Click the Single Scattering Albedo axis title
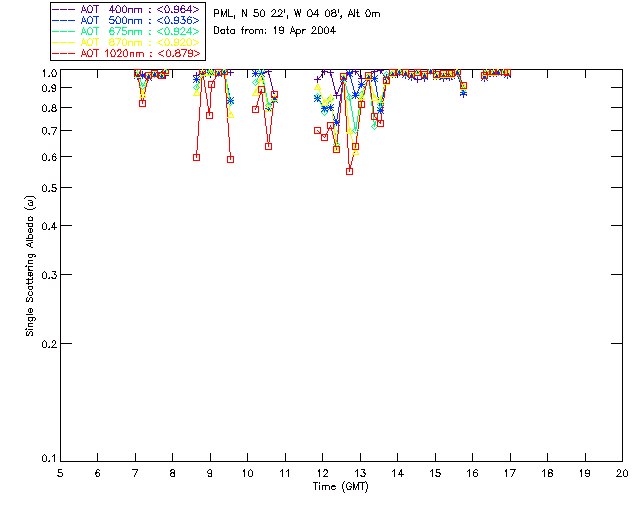 (x=30, y=266)
